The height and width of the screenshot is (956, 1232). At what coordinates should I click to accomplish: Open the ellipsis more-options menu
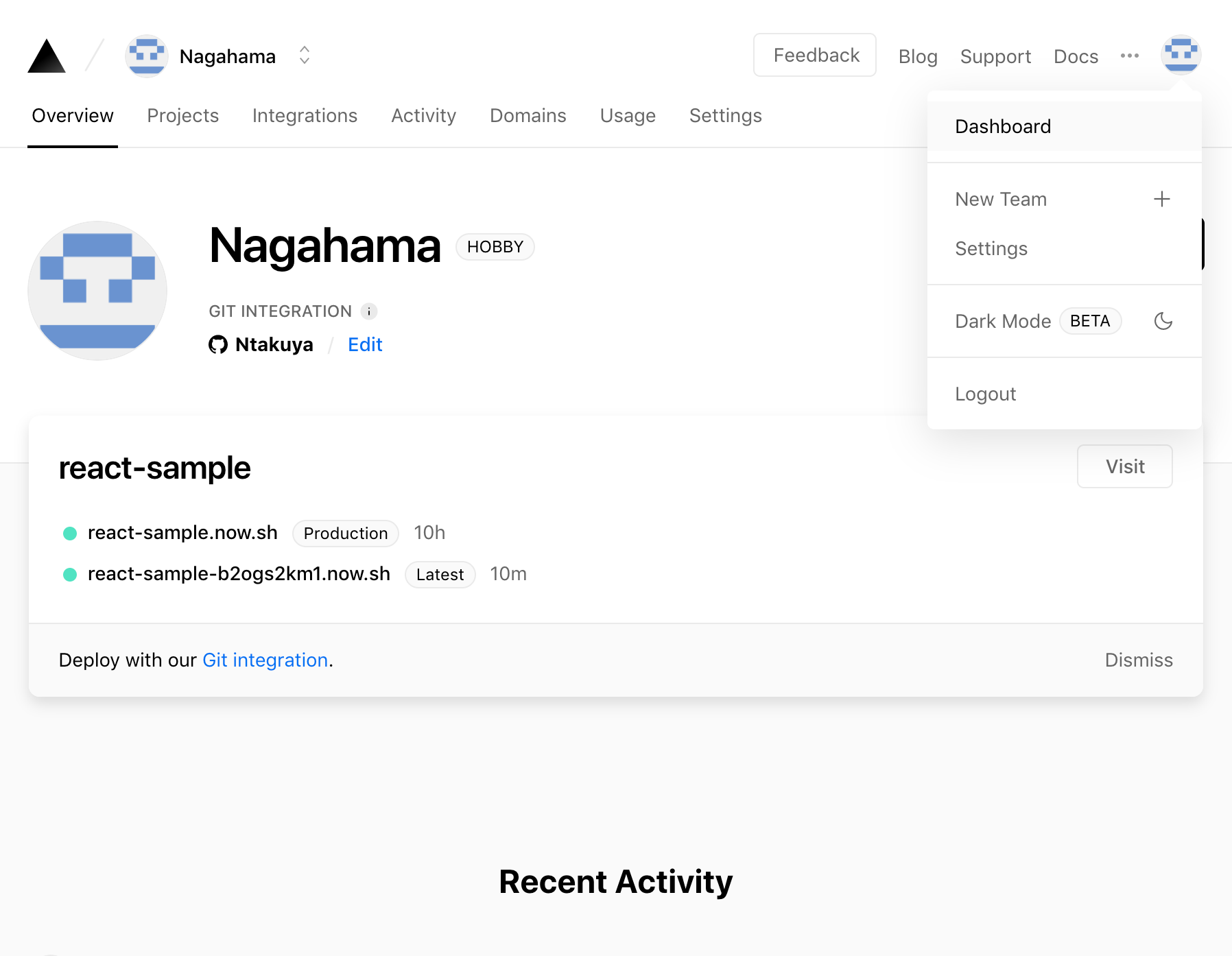[x=1128, y=56]
